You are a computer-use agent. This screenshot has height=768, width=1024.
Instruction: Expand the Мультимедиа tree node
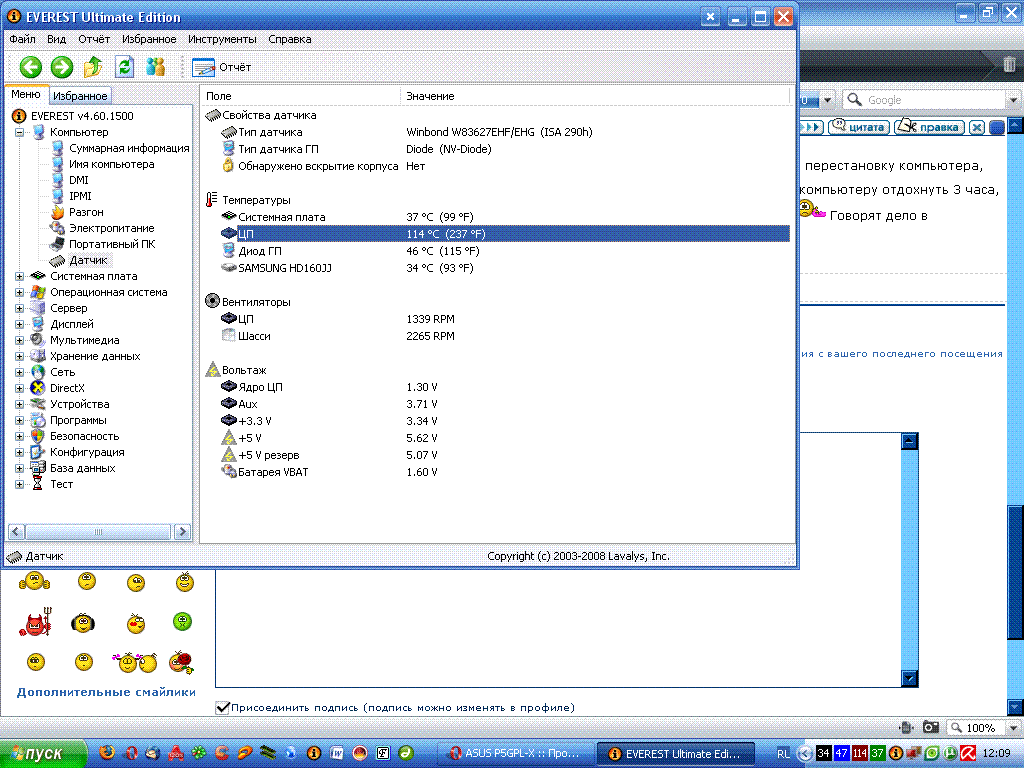pos(20,340)
